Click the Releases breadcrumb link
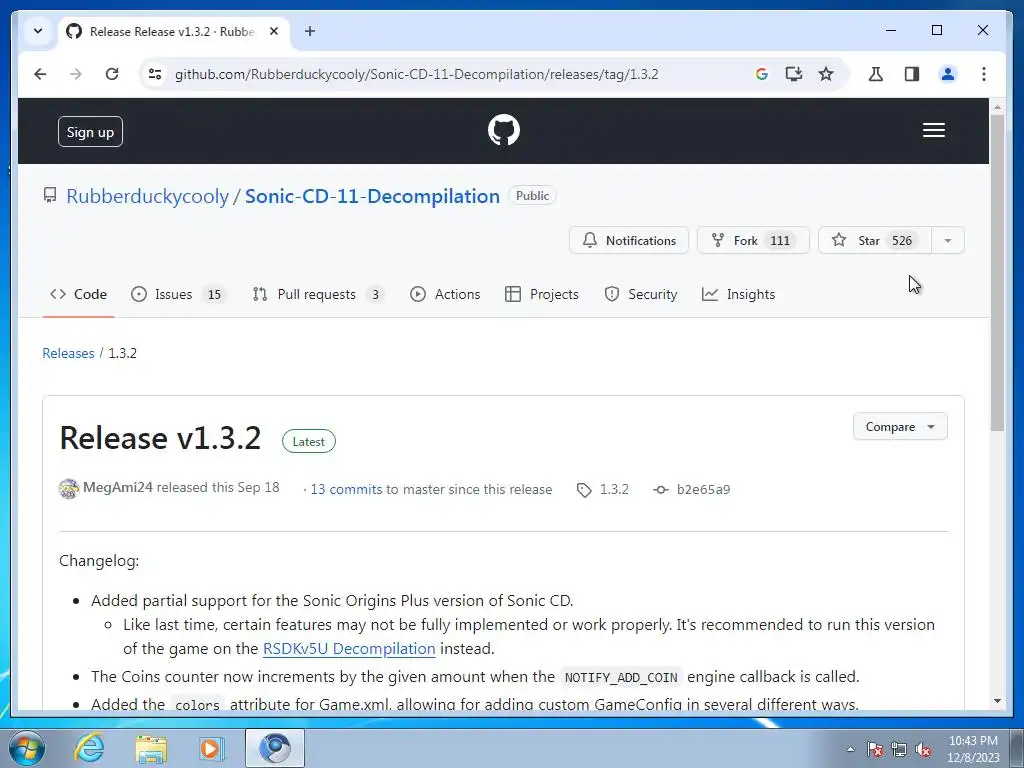The image size is (1024, 768). point(68,353)
